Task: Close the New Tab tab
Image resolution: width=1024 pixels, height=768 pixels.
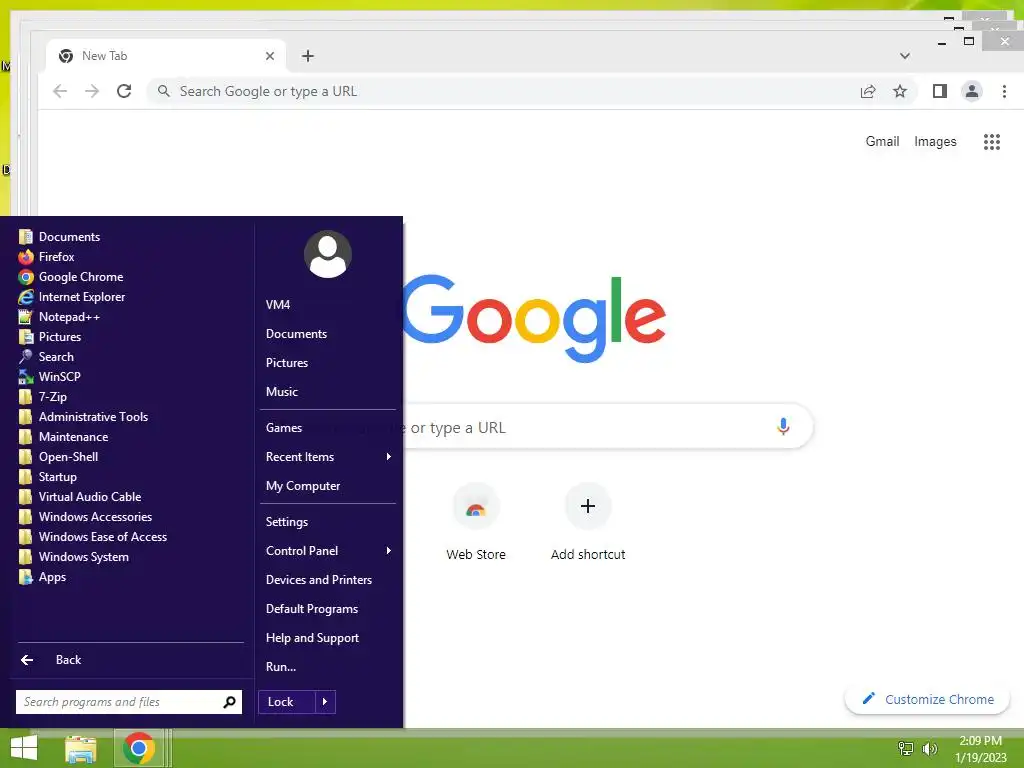Action: 270,56
